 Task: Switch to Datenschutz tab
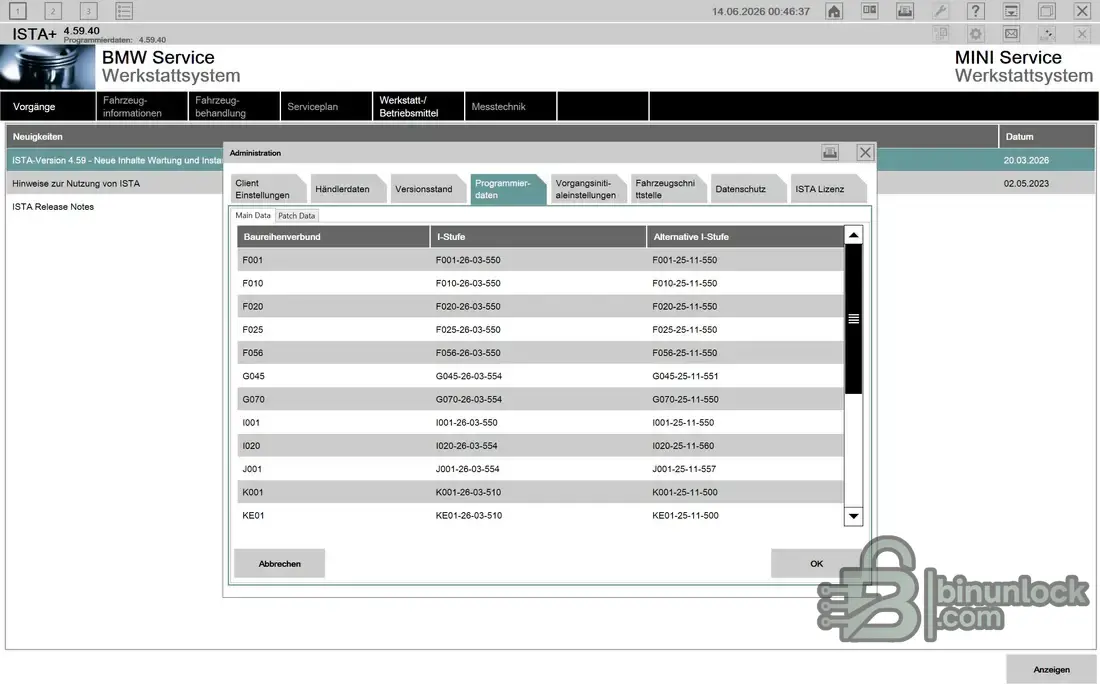coord(749,189)
